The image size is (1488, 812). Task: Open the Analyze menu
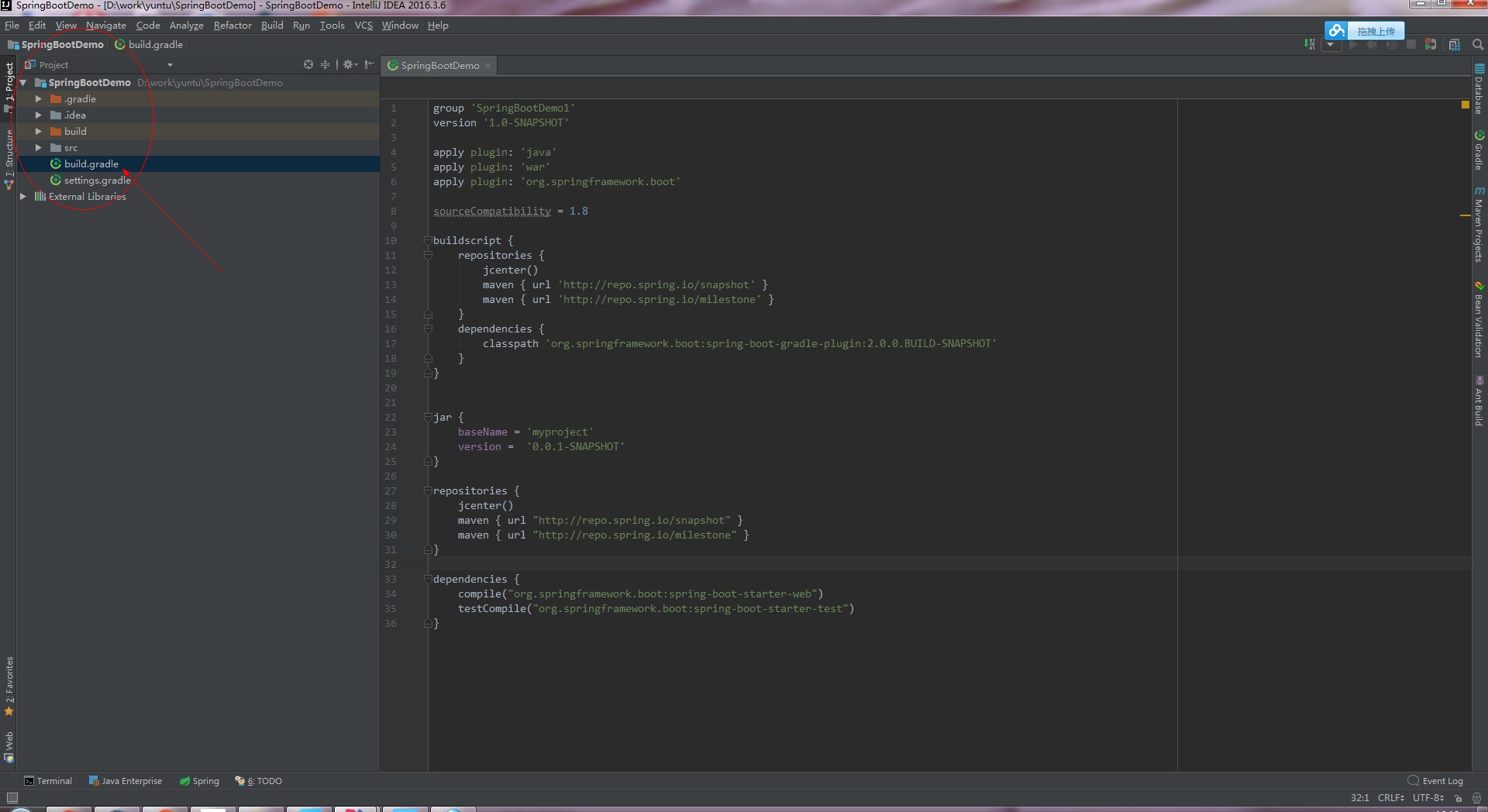click(x=187, y=26)
